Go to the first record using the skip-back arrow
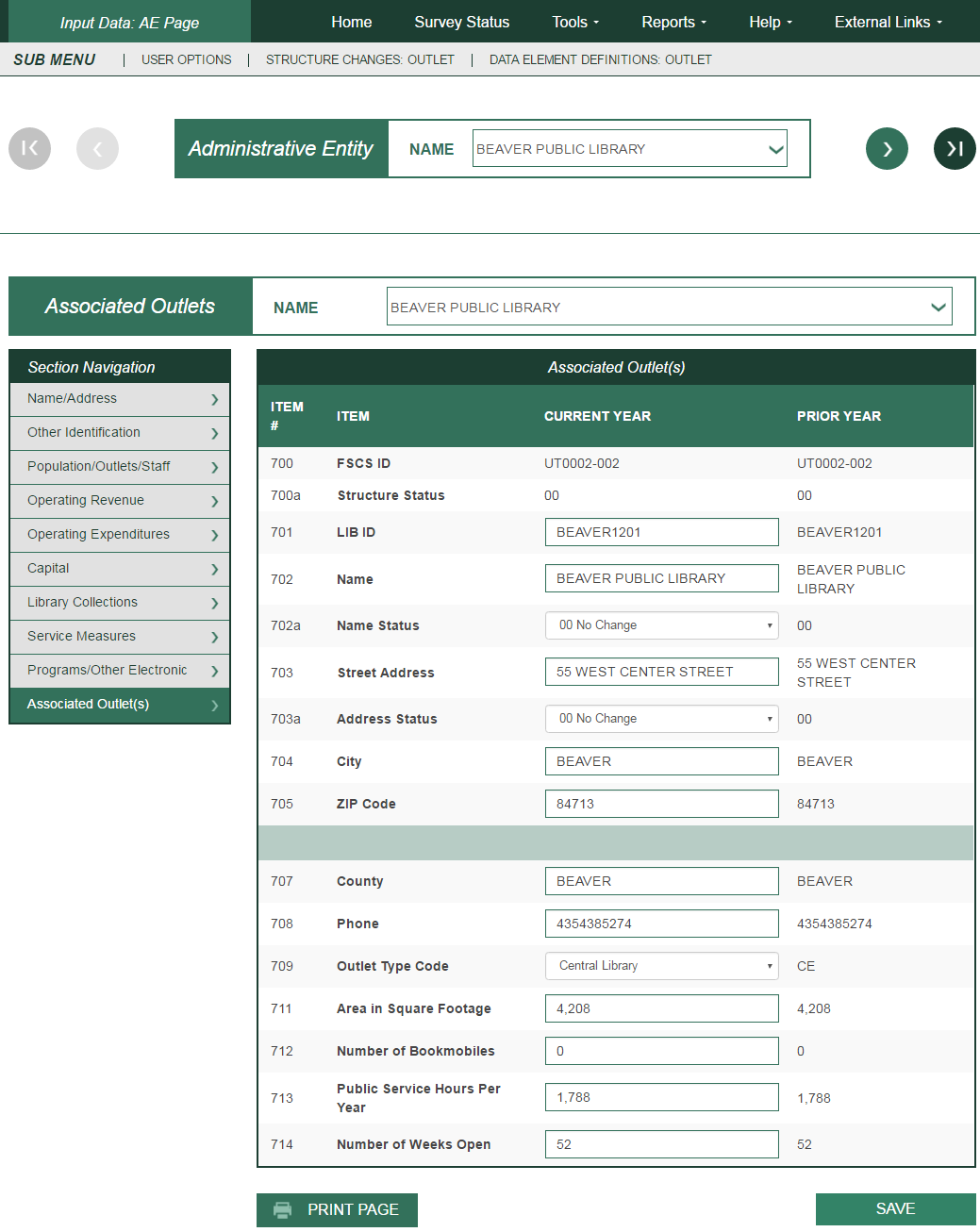 pyautogui.click(x=29, y=148)
